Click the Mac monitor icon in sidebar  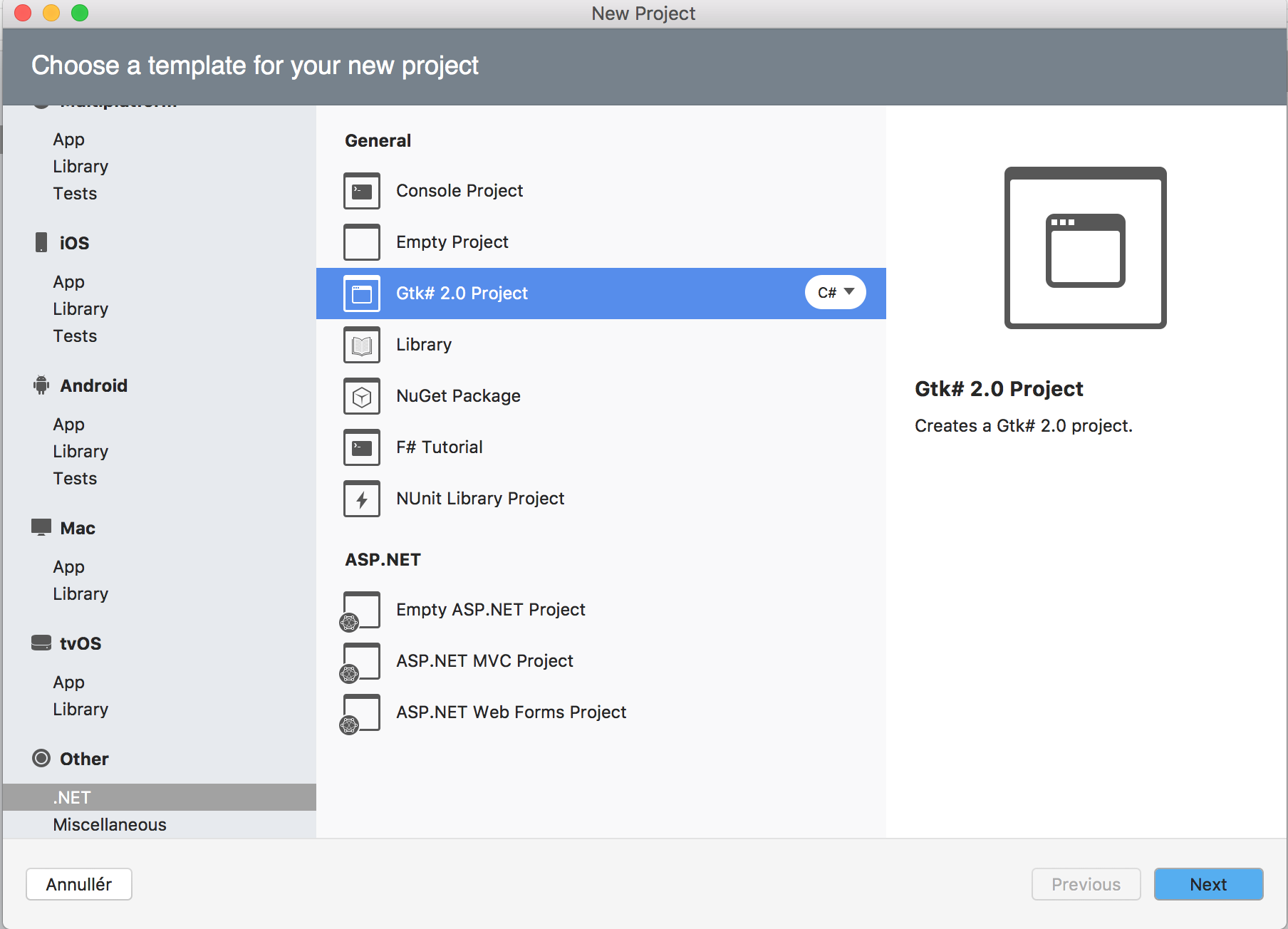pyautogui.click(x=41, y=527)
